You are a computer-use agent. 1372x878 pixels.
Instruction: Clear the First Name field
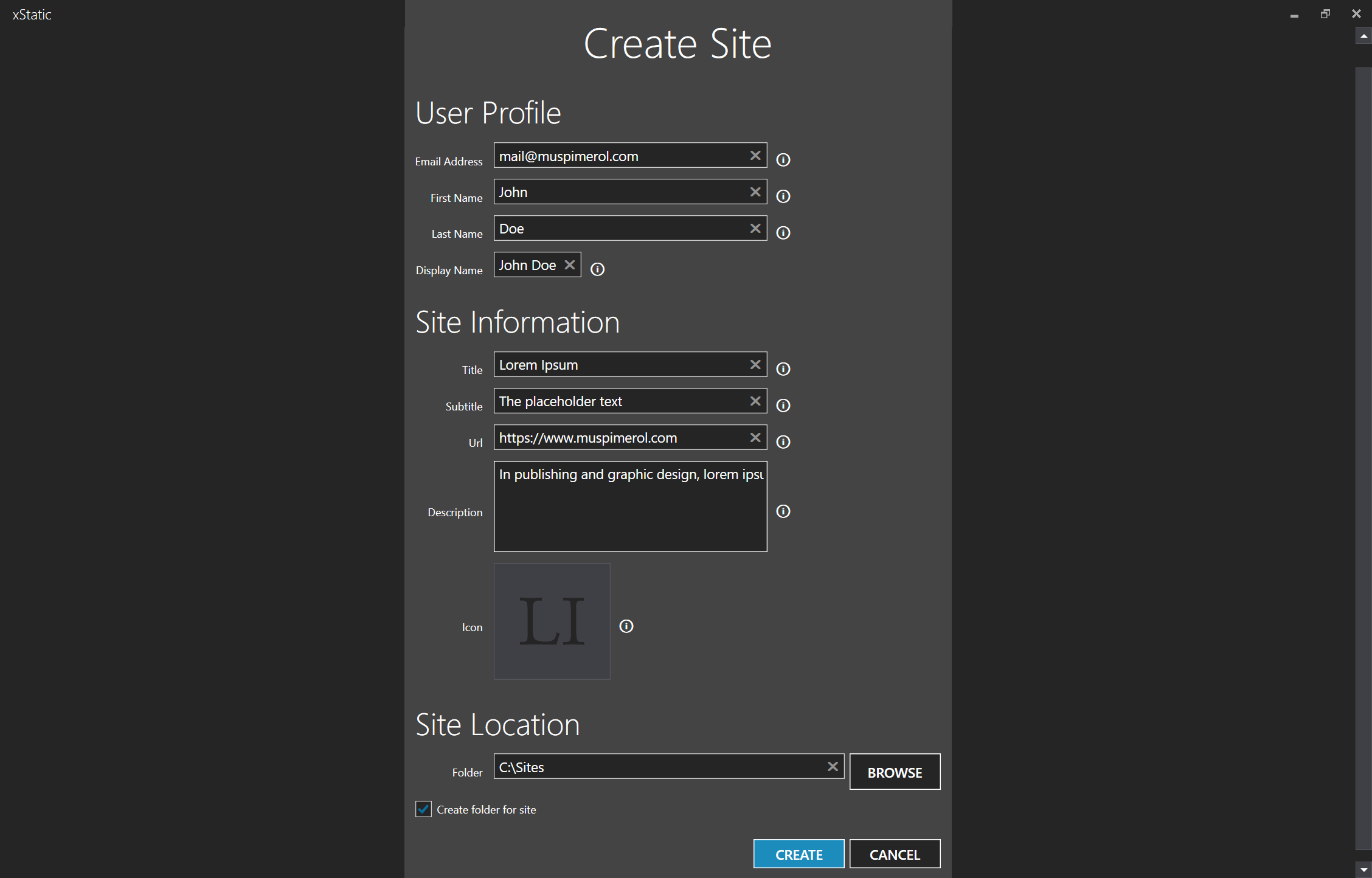[x=755, y=192]
